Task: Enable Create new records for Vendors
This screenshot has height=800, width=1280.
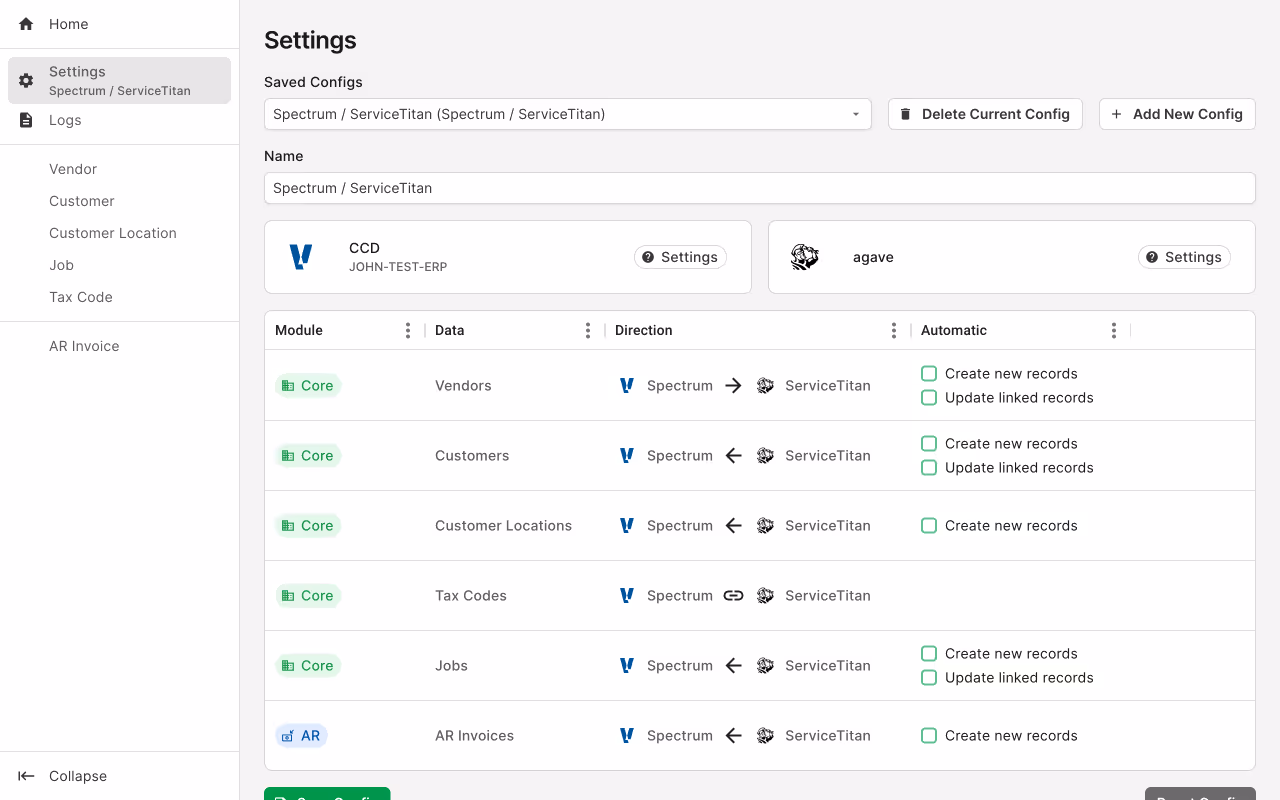Action: [929, 374]
